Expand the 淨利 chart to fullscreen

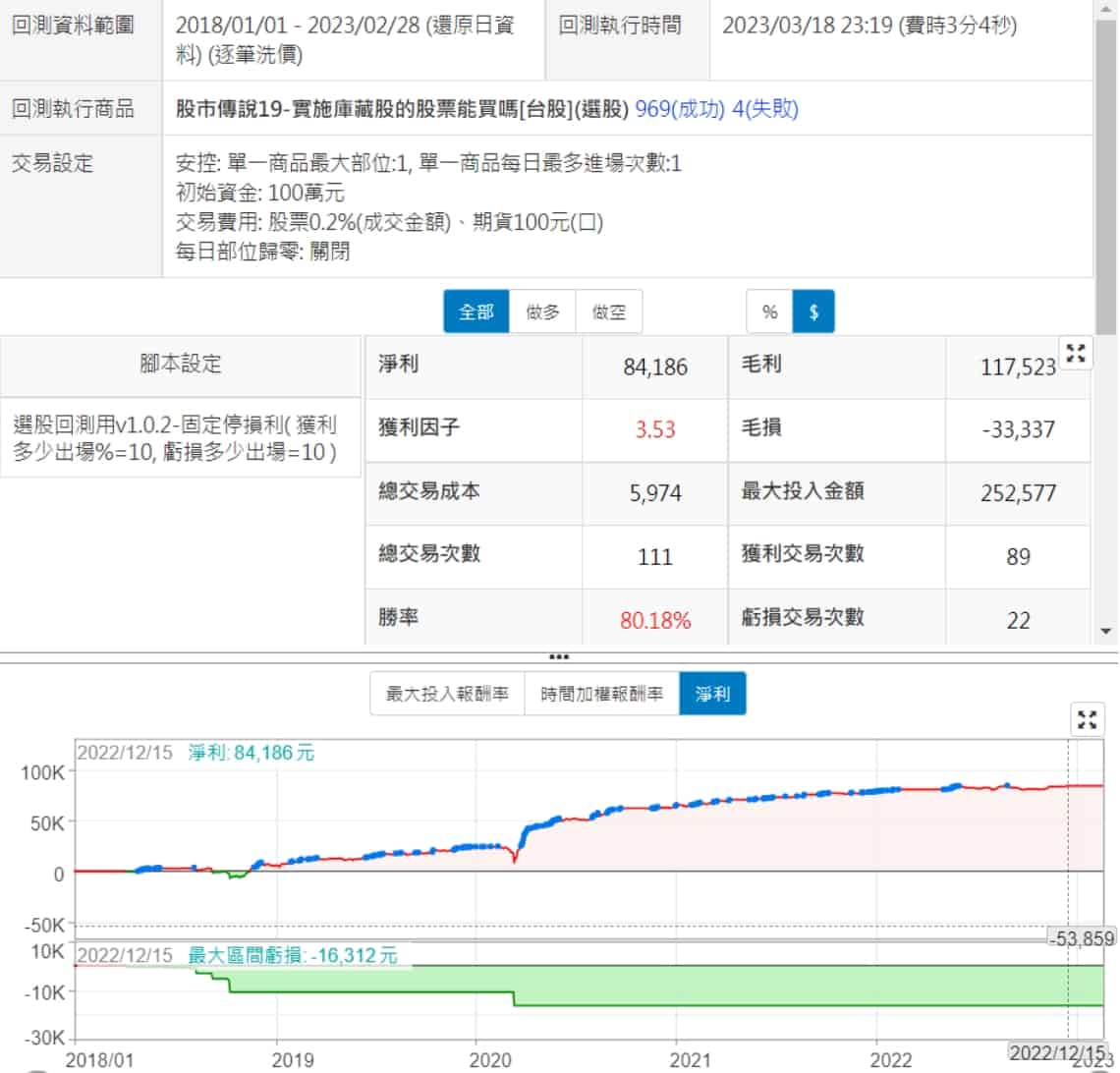coord(1087,719)
